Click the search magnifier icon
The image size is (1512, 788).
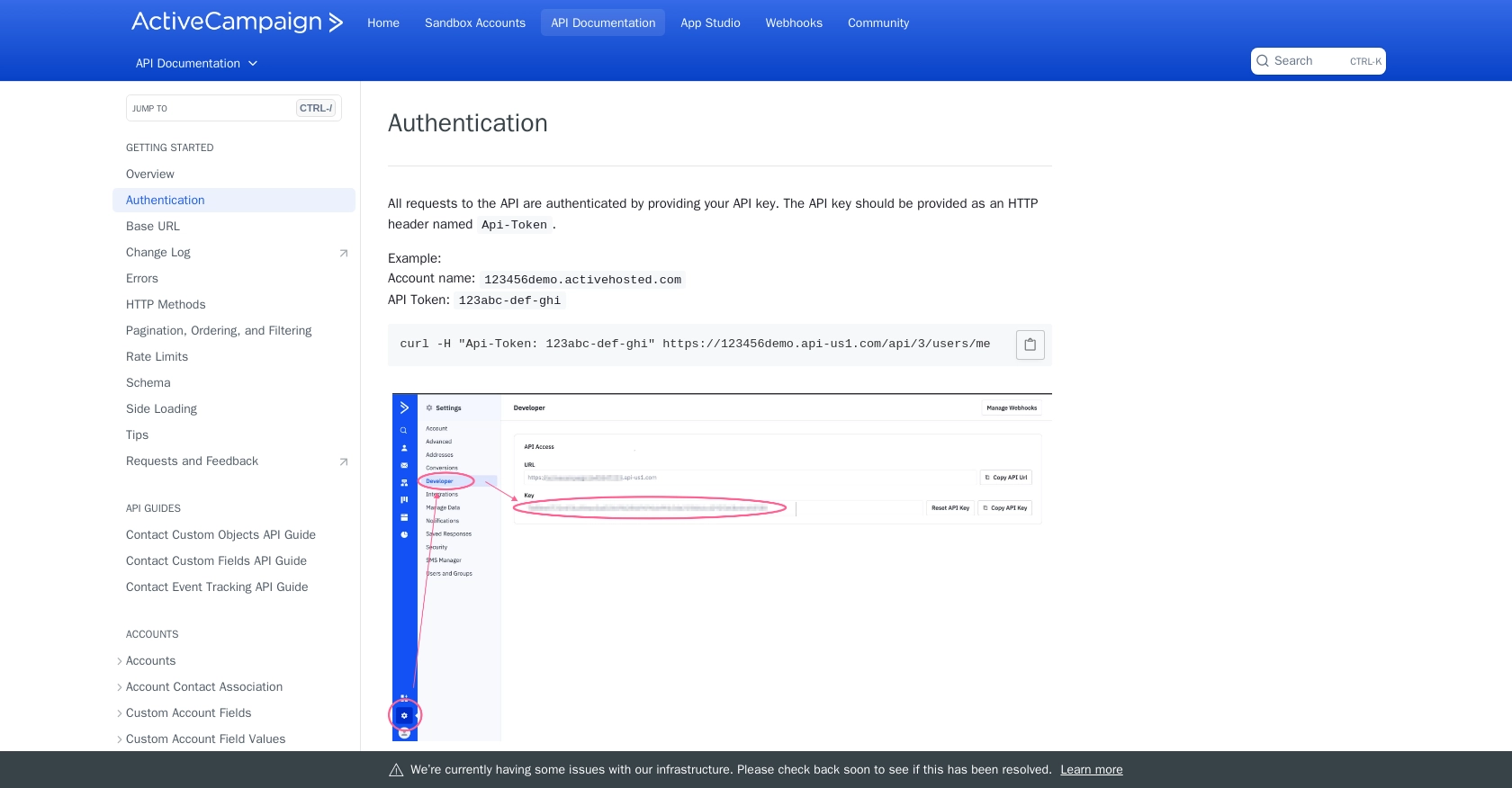point(1263,61)
